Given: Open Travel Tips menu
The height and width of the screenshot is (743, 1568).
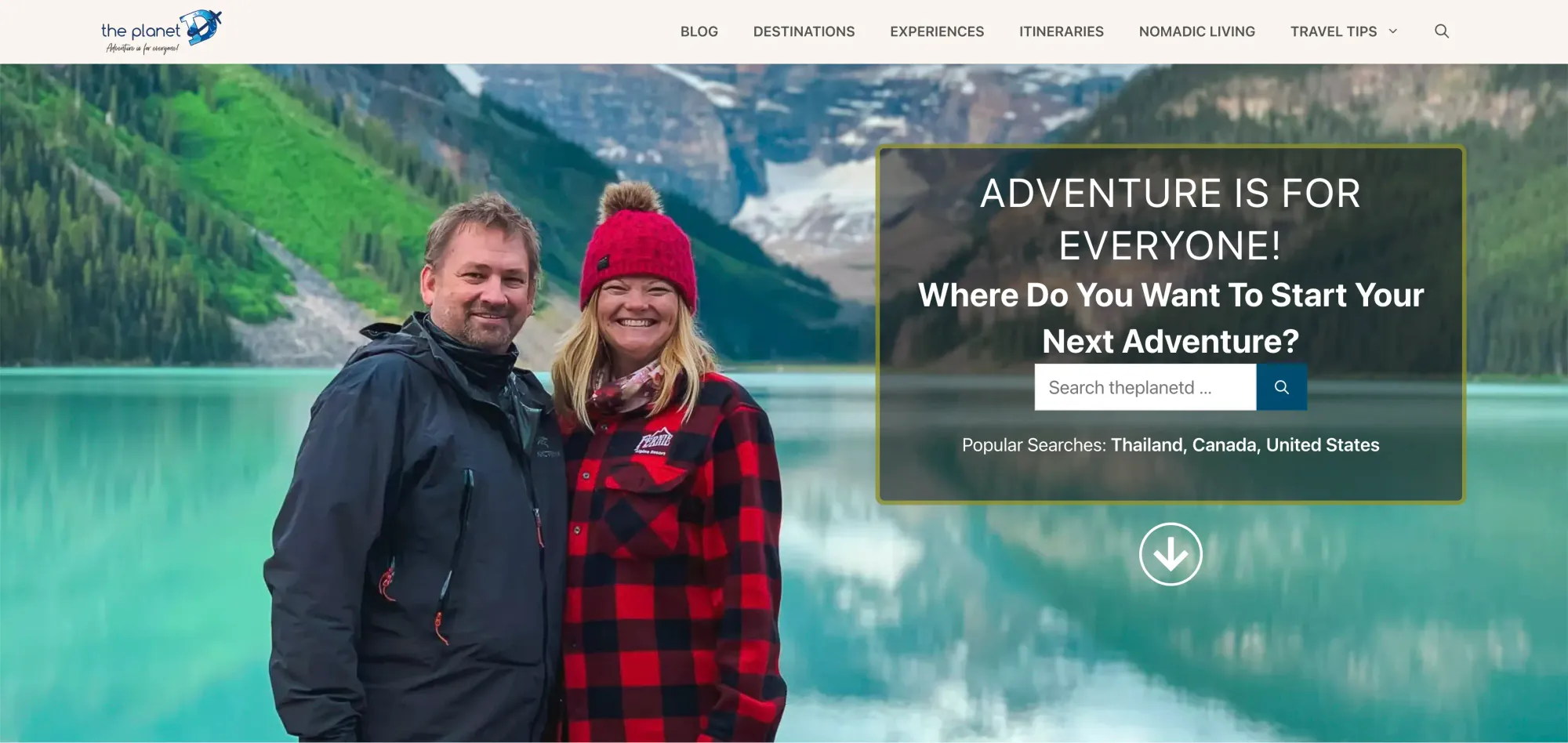Looking at the screenshot, I should tap(1334, 31).
